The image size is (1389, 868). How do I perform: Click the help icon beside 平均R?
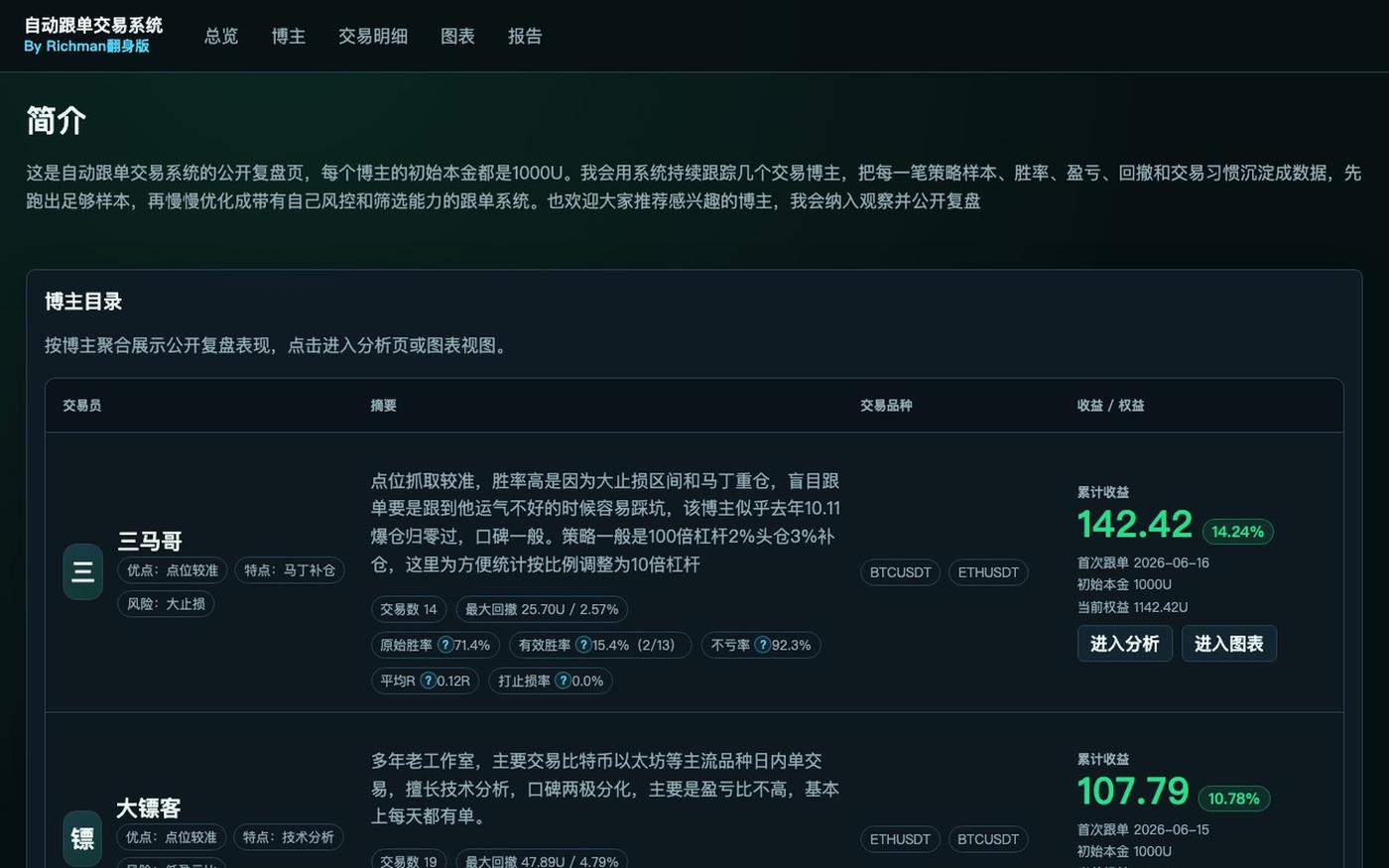[428, 681]
